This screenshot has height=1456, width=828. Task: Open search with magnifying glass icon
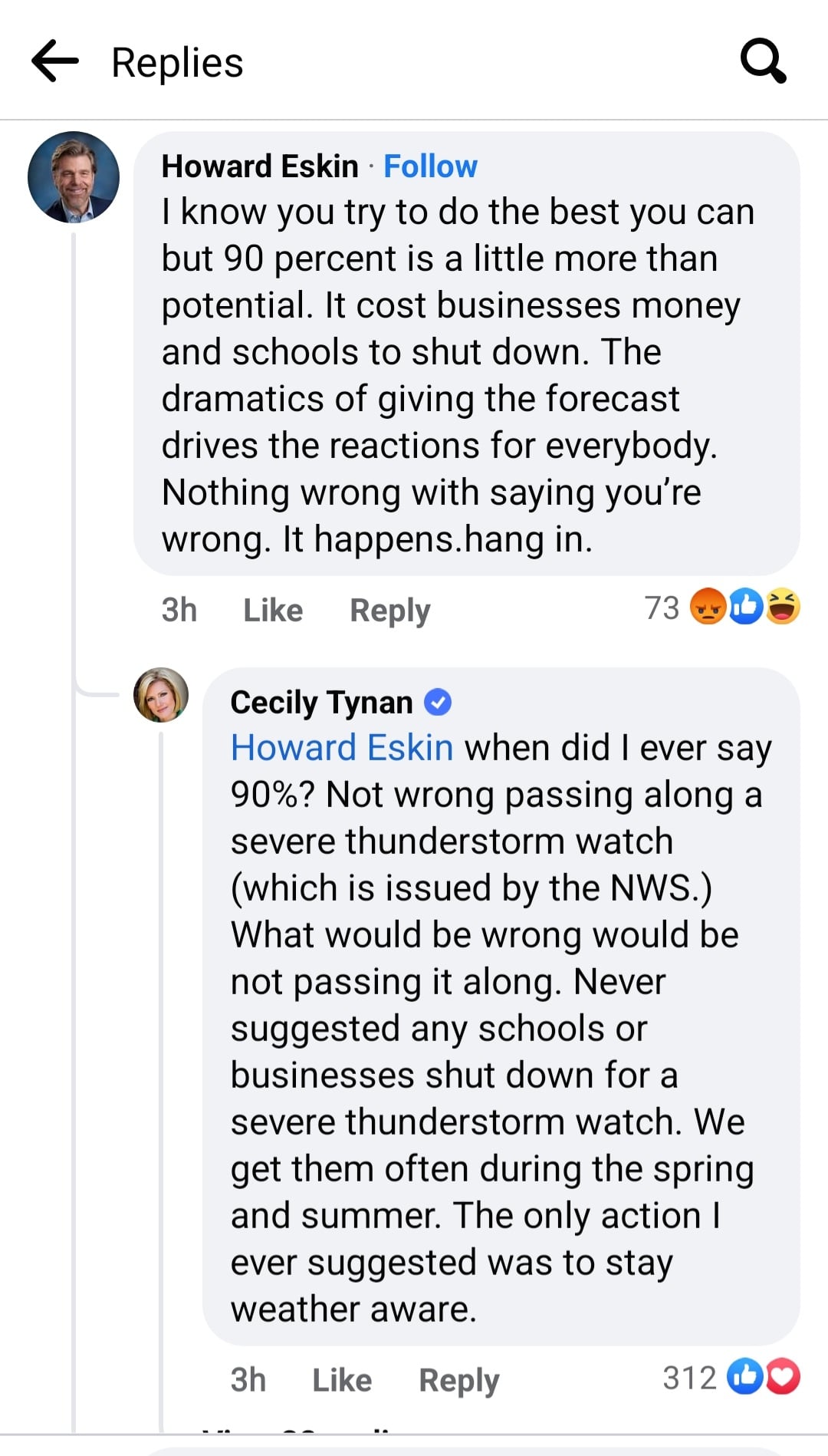(763, 61)
